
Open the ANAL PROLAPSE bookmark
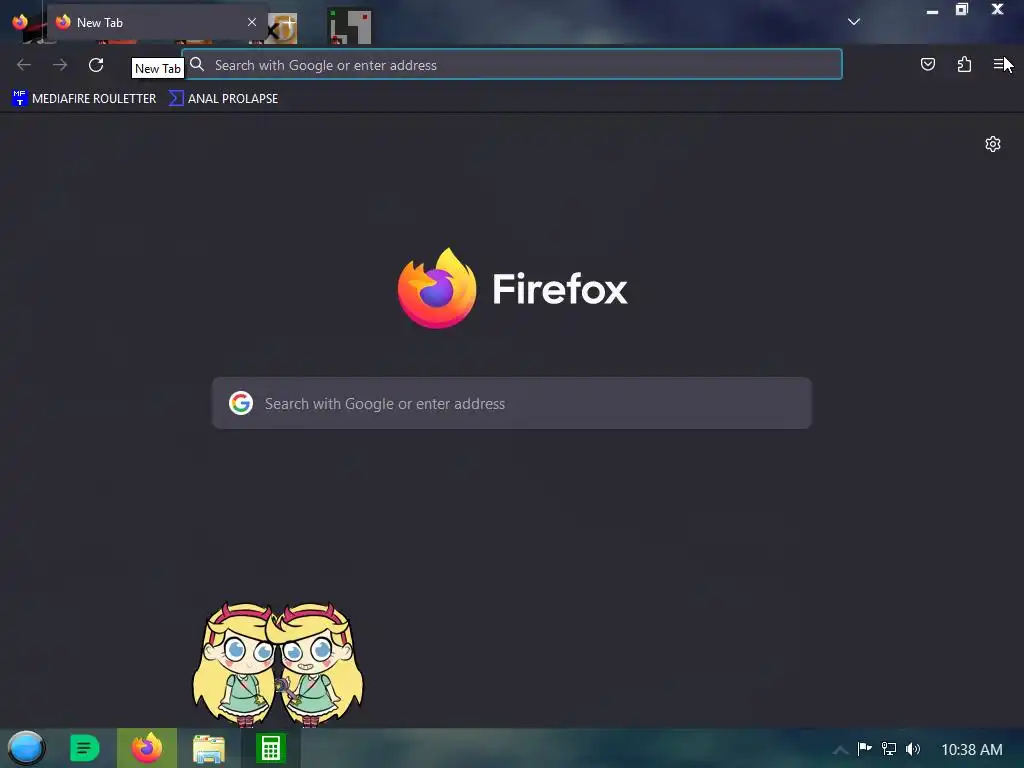(x=223, y=98)
